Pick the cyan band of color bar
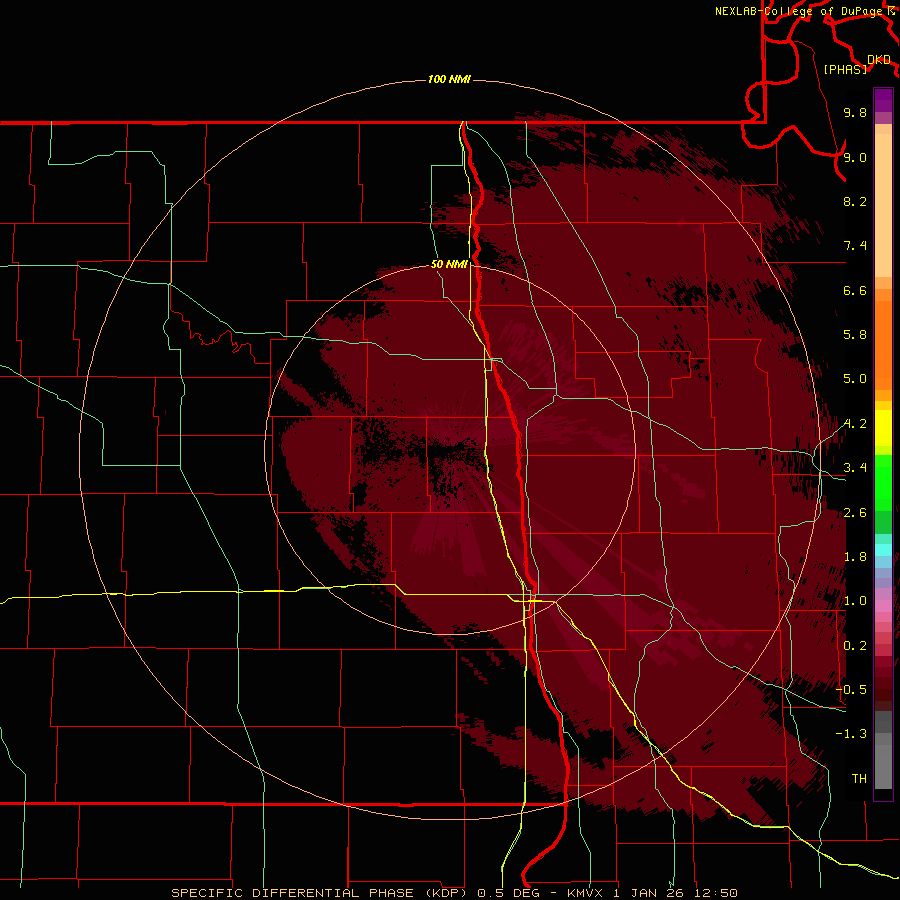The width and height of the screenshot is (900, 900). tap(883, 550)
